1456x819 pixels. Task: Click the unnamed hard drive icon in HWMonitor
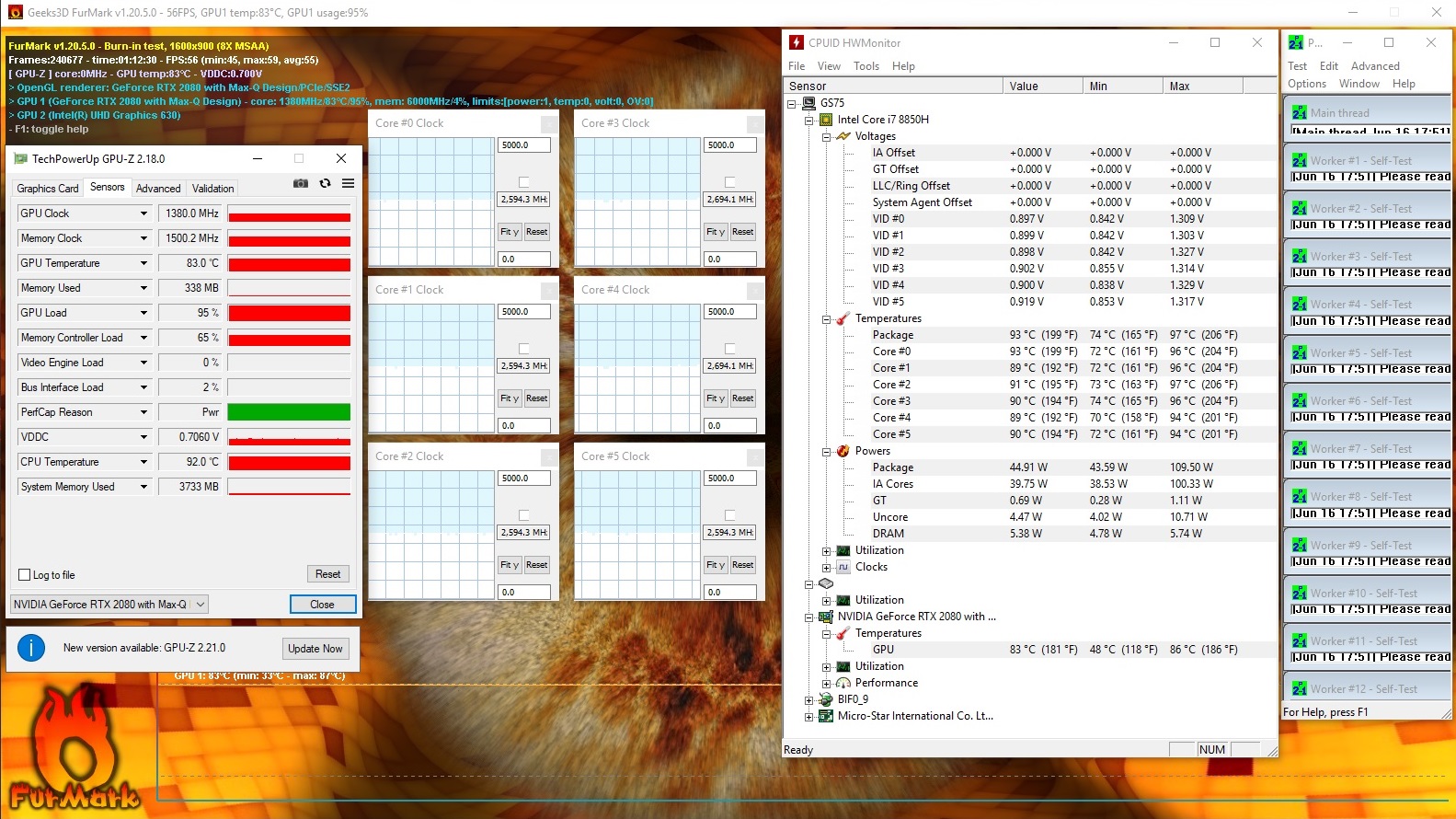click(x=826, y=583)
